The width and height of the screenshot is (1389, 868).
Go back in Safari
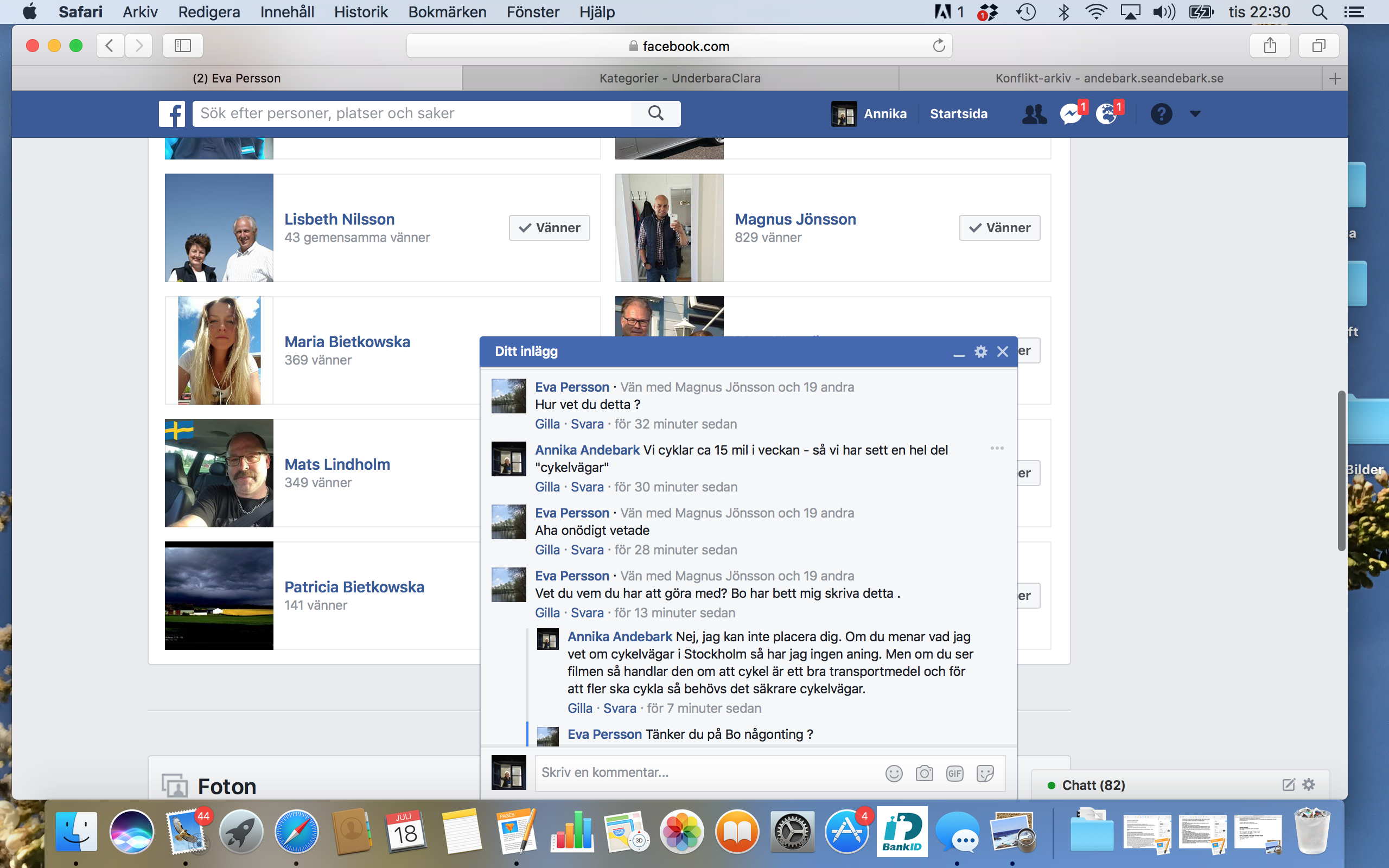pyautogui.click(x=110, y=46)
